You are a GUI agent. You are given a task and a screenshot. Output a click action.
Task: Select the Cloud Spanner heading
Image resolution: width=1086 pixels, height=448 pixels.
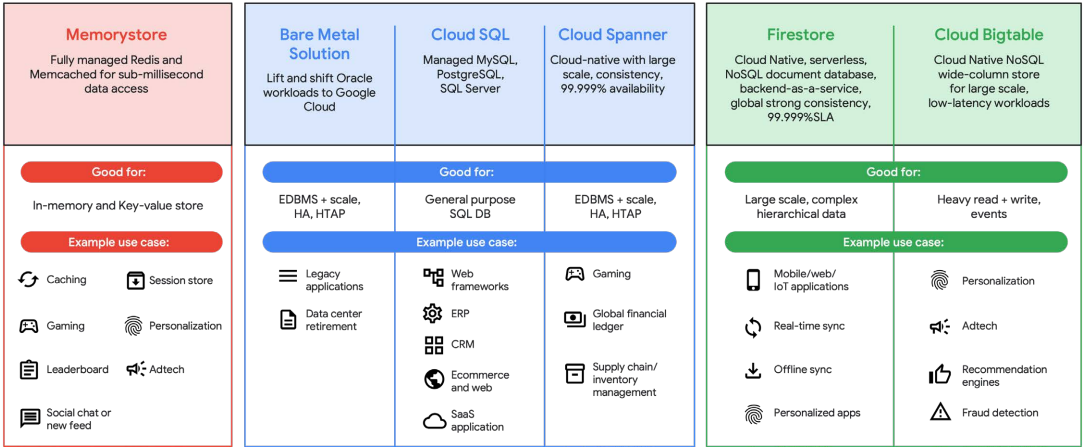click(x=613, y=35)
